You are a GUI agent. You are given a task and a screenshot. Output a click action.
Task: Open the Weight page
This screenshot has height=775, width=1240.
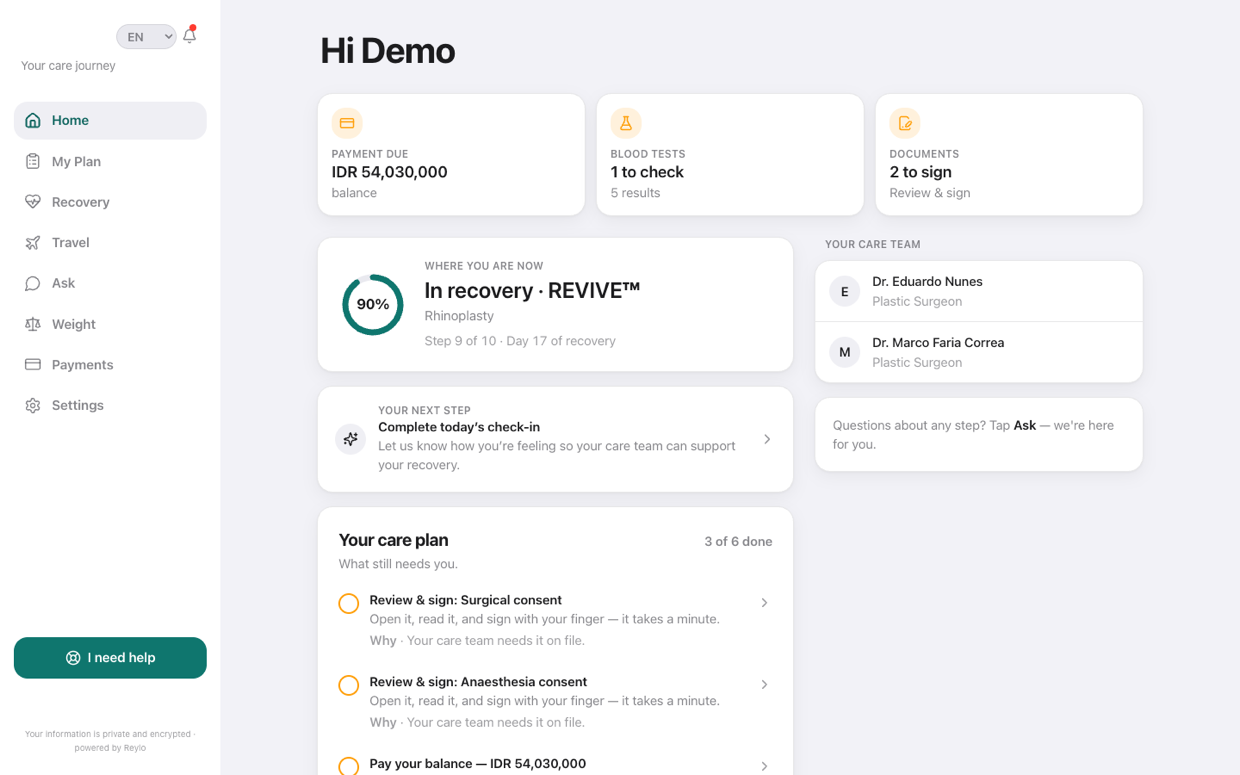point(110,324)
